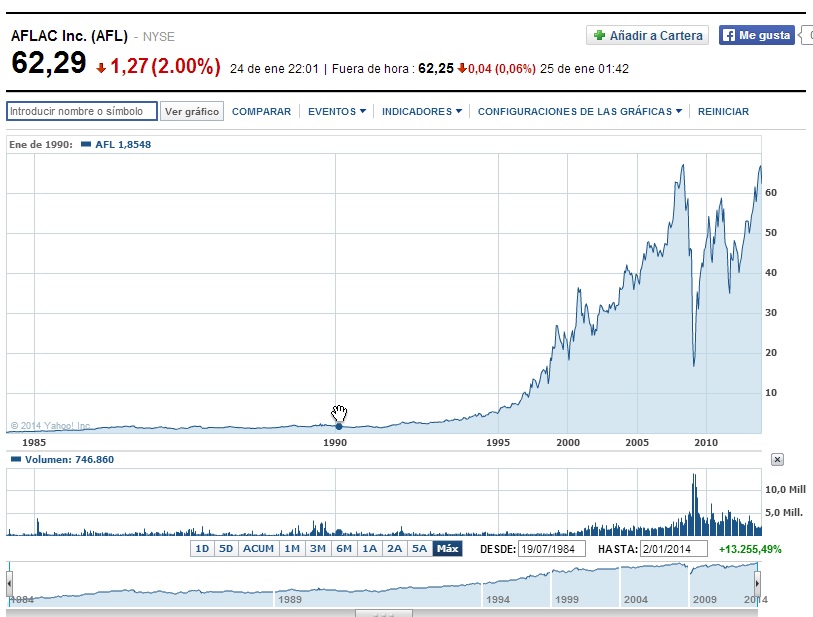Click the Facebook logo icon
The width and height of the screenshot is (813, 617).
tap(729, 35)
